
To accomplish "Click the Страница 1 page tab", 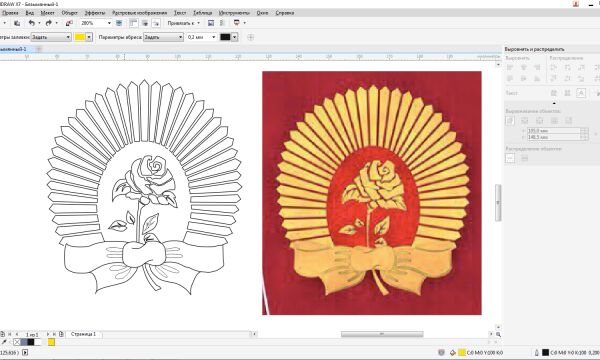I will point(83,334).
